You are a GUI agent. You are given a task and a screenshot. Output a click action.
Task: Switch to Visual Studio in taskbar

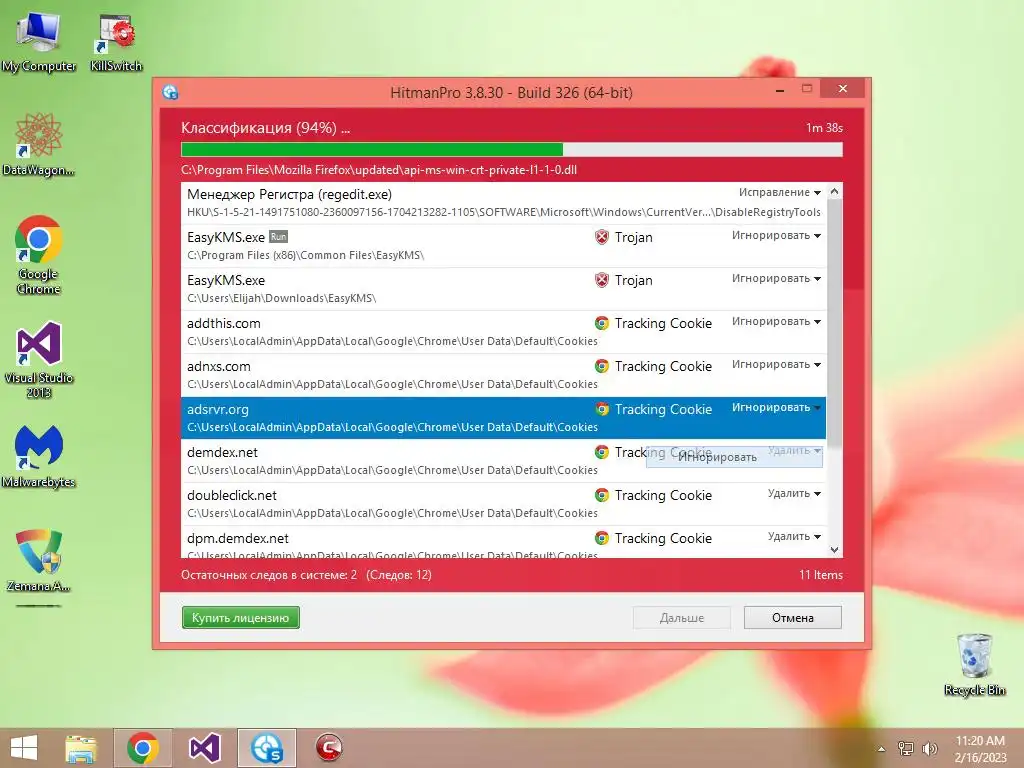pos(205,748)
